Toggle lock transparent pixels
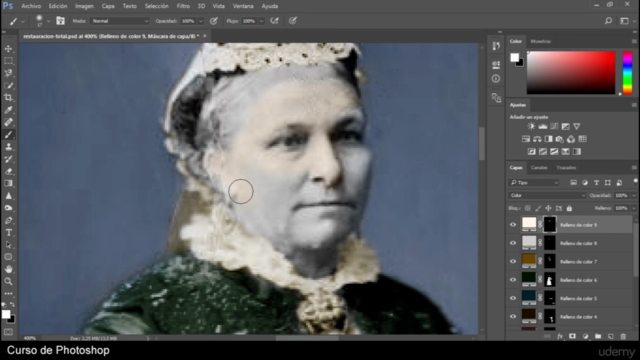Screen dimensions: 640x360 pos(528,208)
